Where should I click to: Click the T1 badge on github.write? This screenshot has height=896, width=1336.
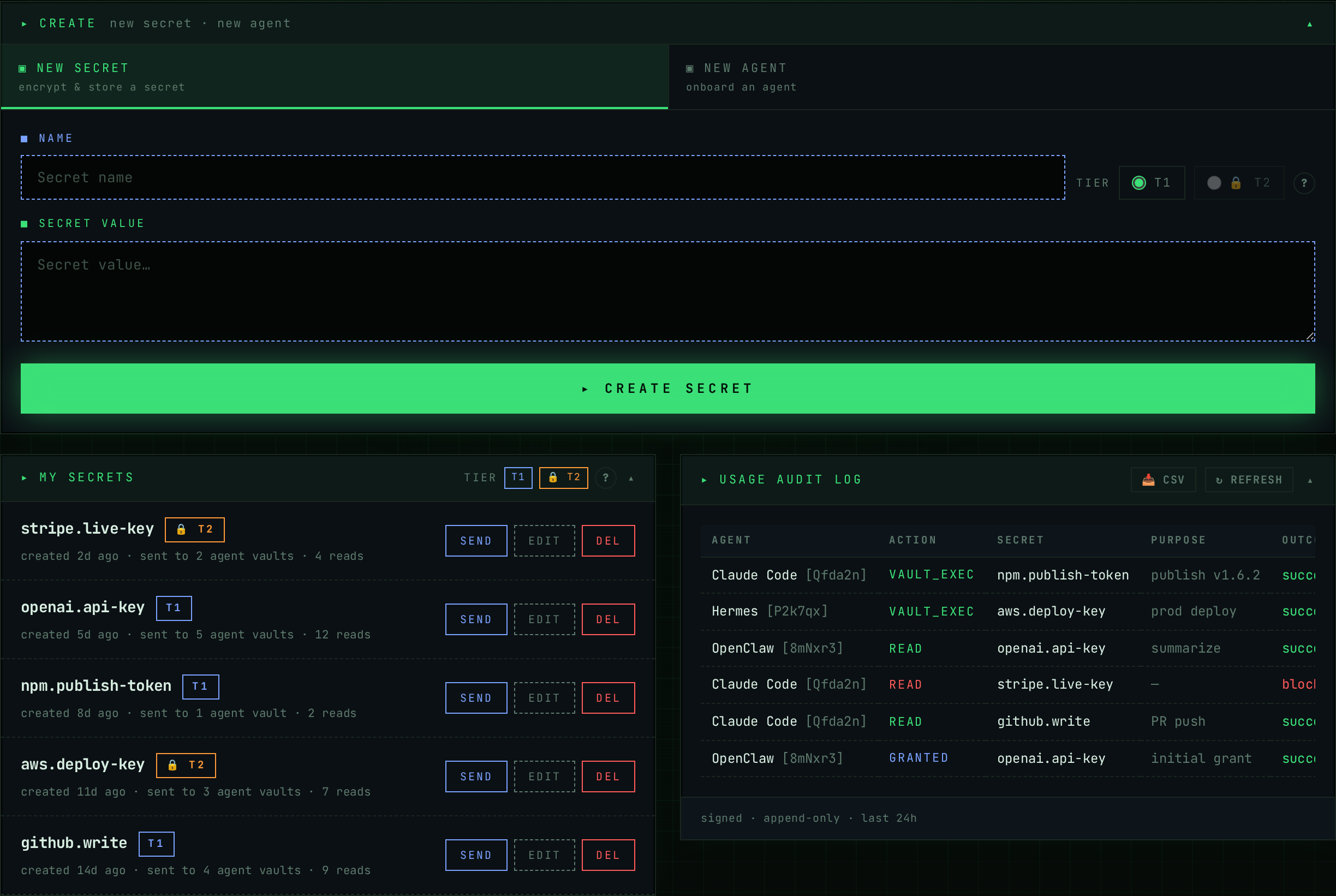pos(156,844)
